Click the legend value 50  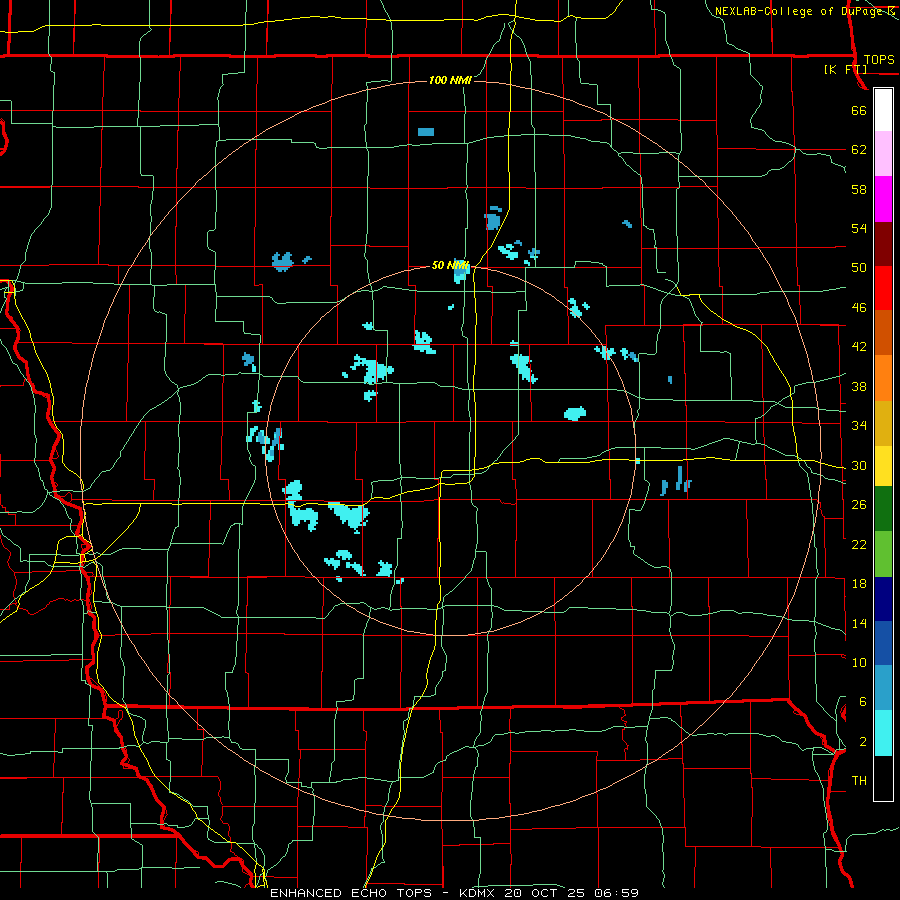(x=859, y=268)
